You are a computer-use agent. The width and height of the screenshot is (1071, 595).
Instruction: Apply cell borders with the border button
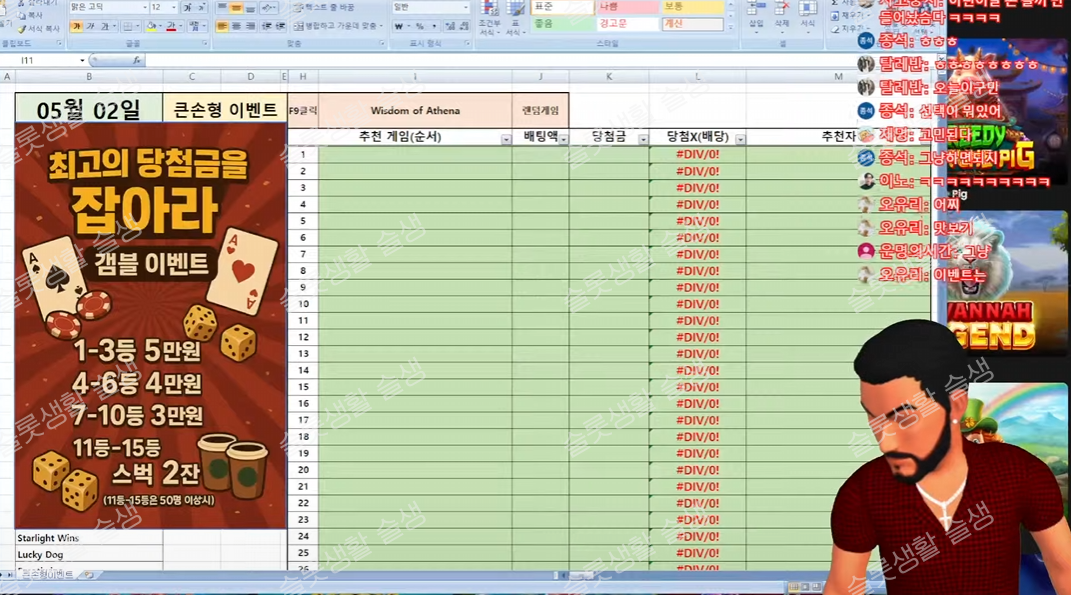127,27
